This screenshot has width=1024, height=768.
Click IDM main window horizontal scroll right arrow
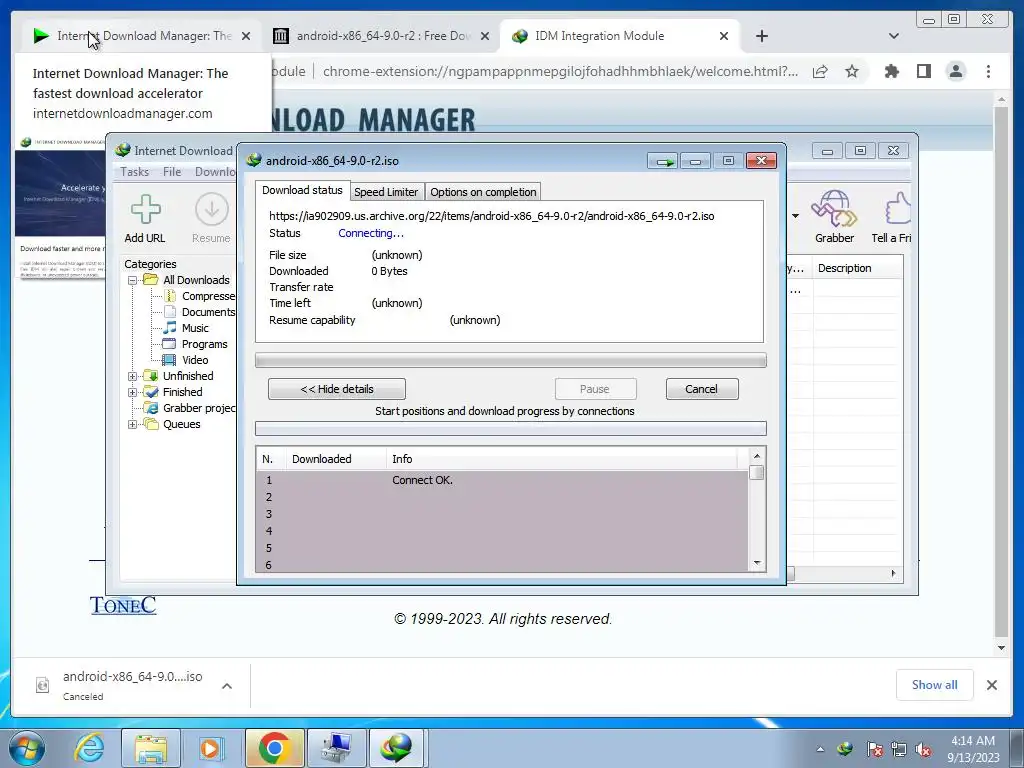(893, 573)
